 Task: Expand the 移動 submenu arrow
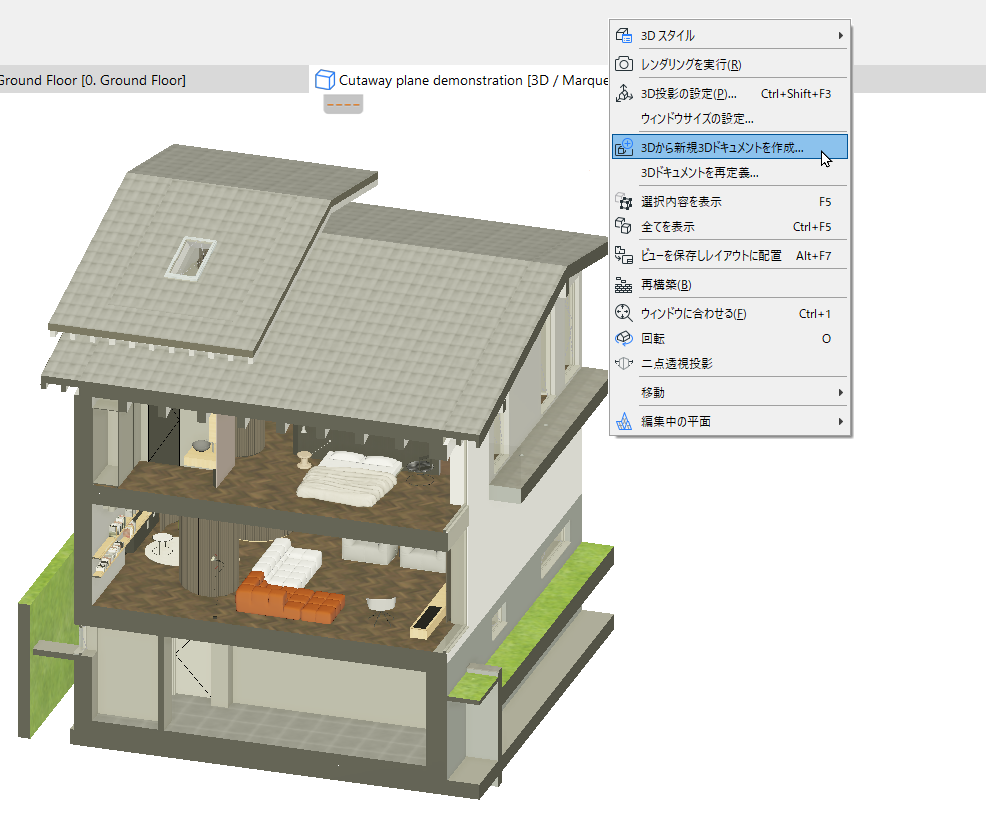click(841, 392)
